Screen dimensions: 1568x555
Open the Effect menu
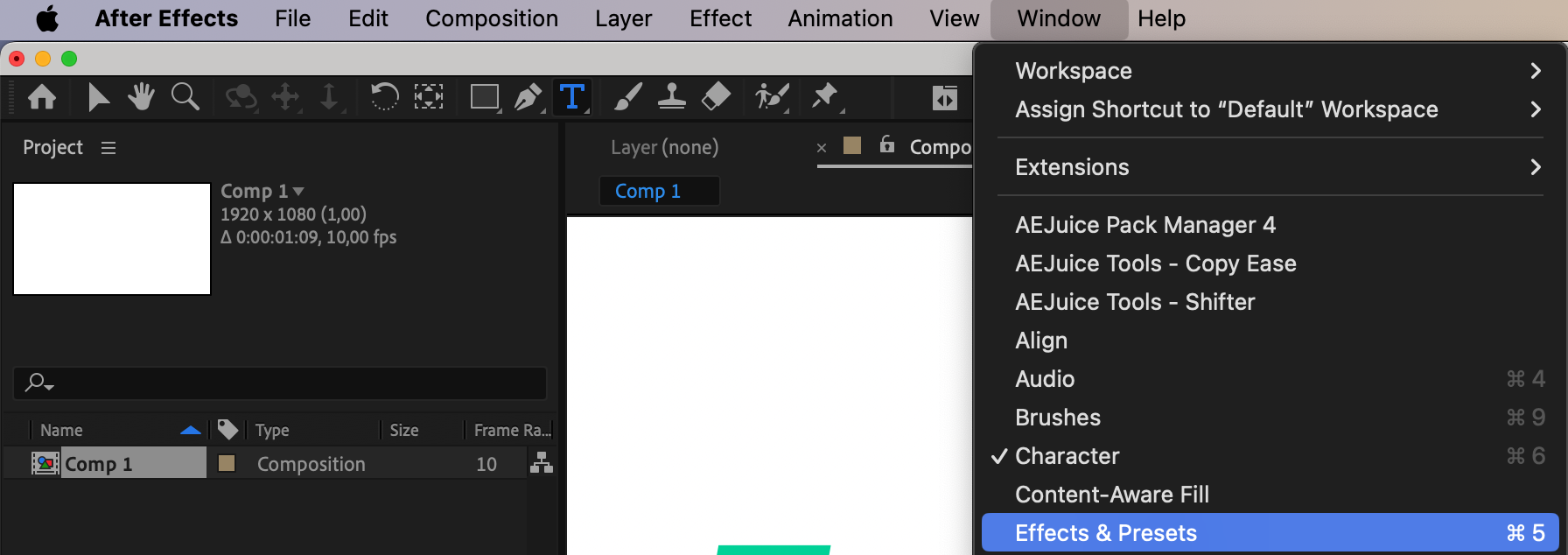pos(721,18)
